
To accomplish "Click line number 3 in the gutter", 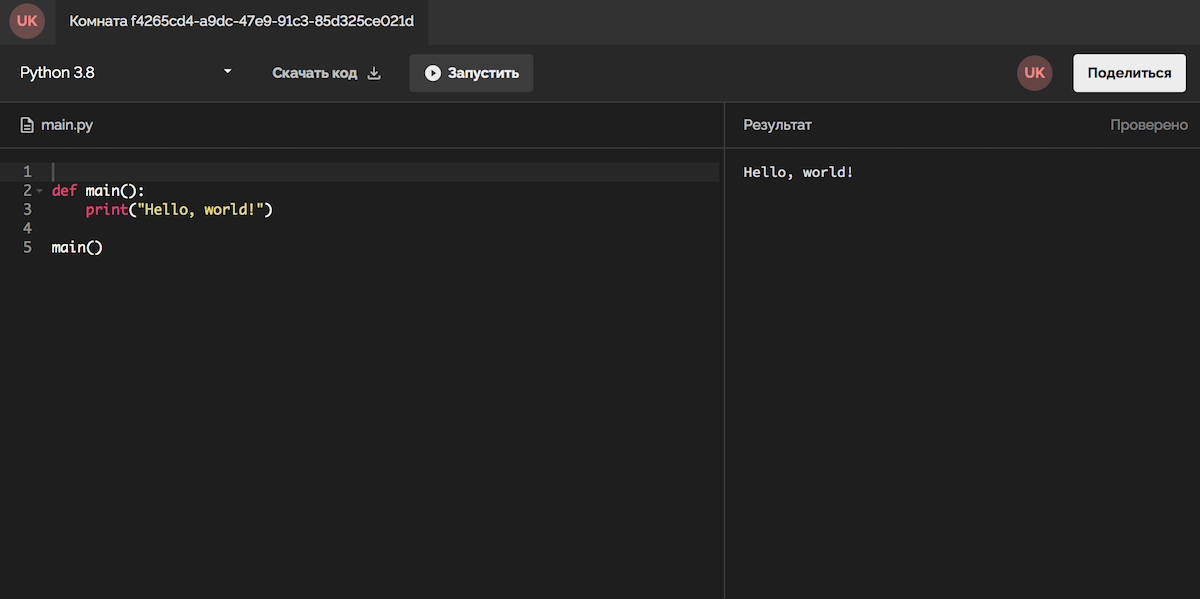I will tap(27, 210).
